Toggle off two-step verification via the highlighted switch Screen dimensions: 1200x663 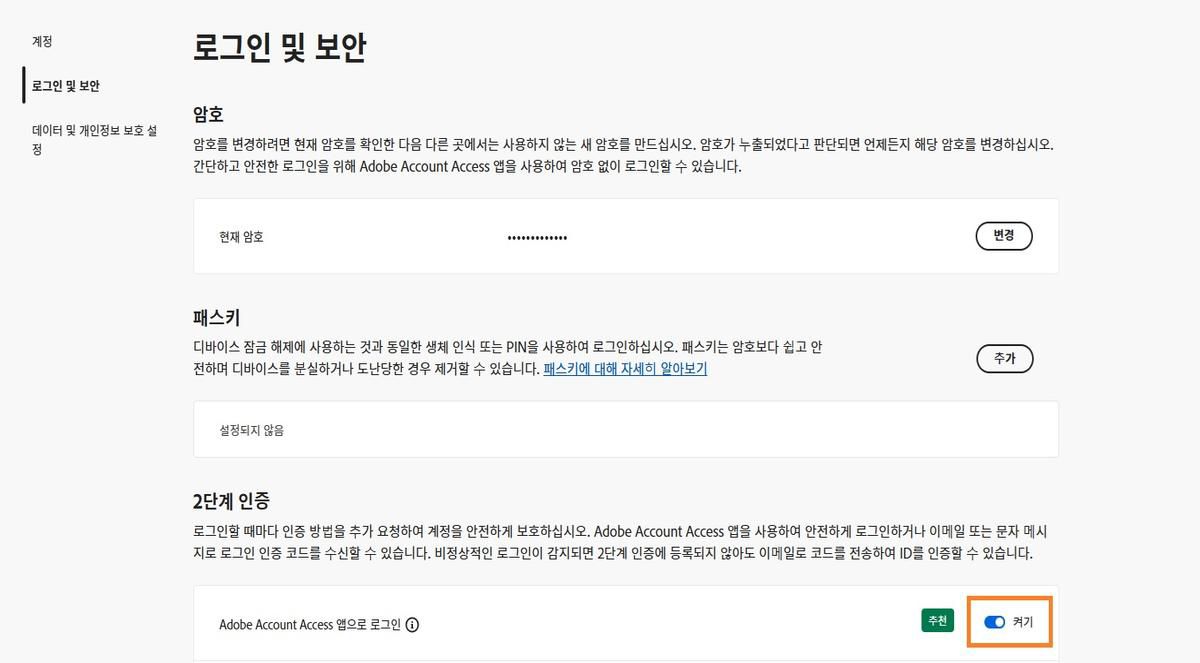click(995, 622)
